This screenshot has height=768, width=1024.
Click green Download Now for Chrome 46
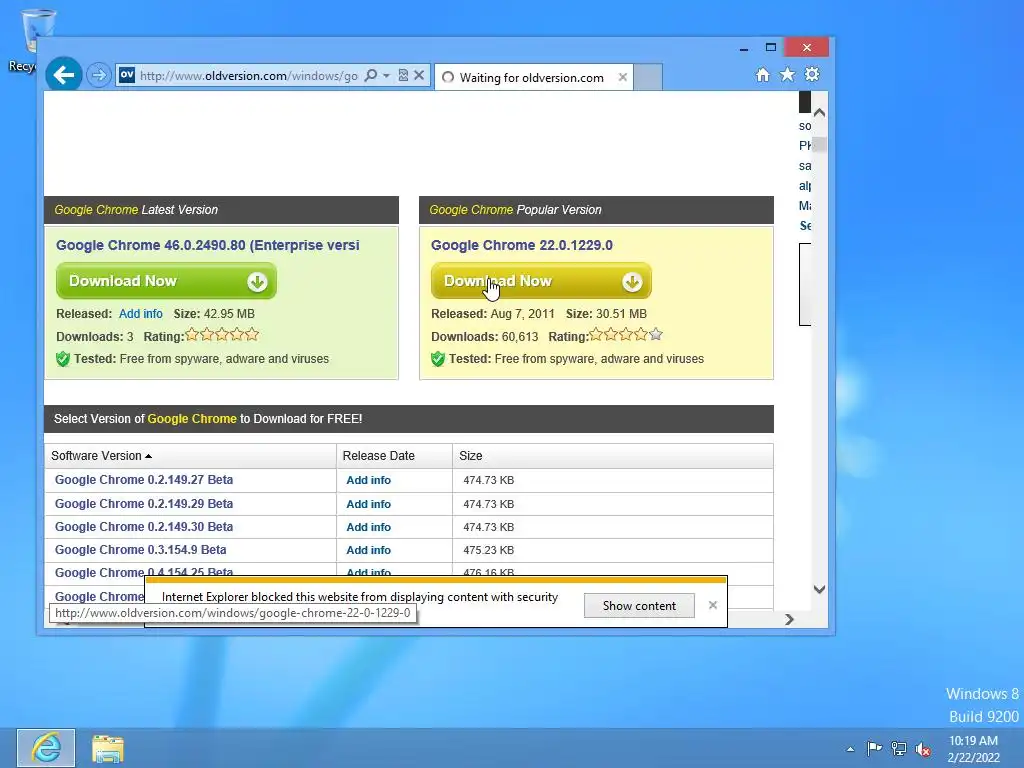coord(166,281)
